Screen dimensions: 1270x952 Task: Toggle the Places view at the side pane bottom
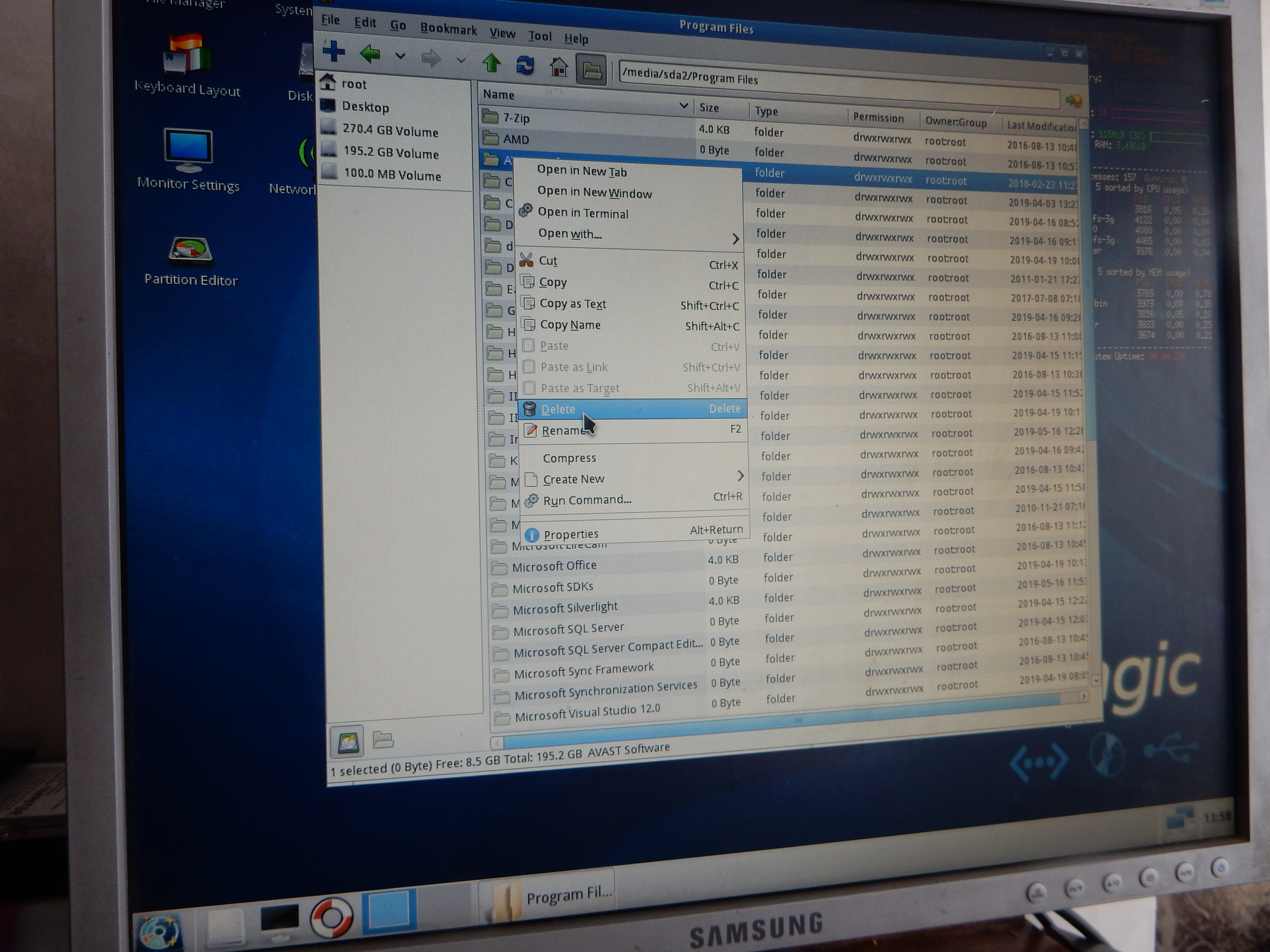347,743
